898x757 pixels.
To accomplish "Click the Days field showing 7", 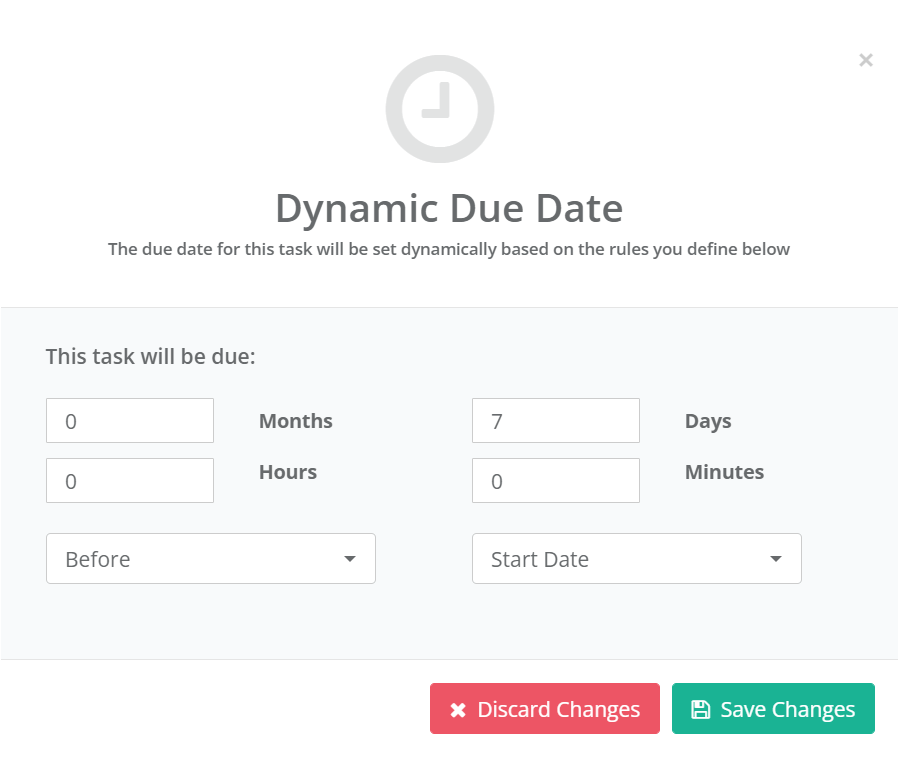I will [x=556, y=420].
